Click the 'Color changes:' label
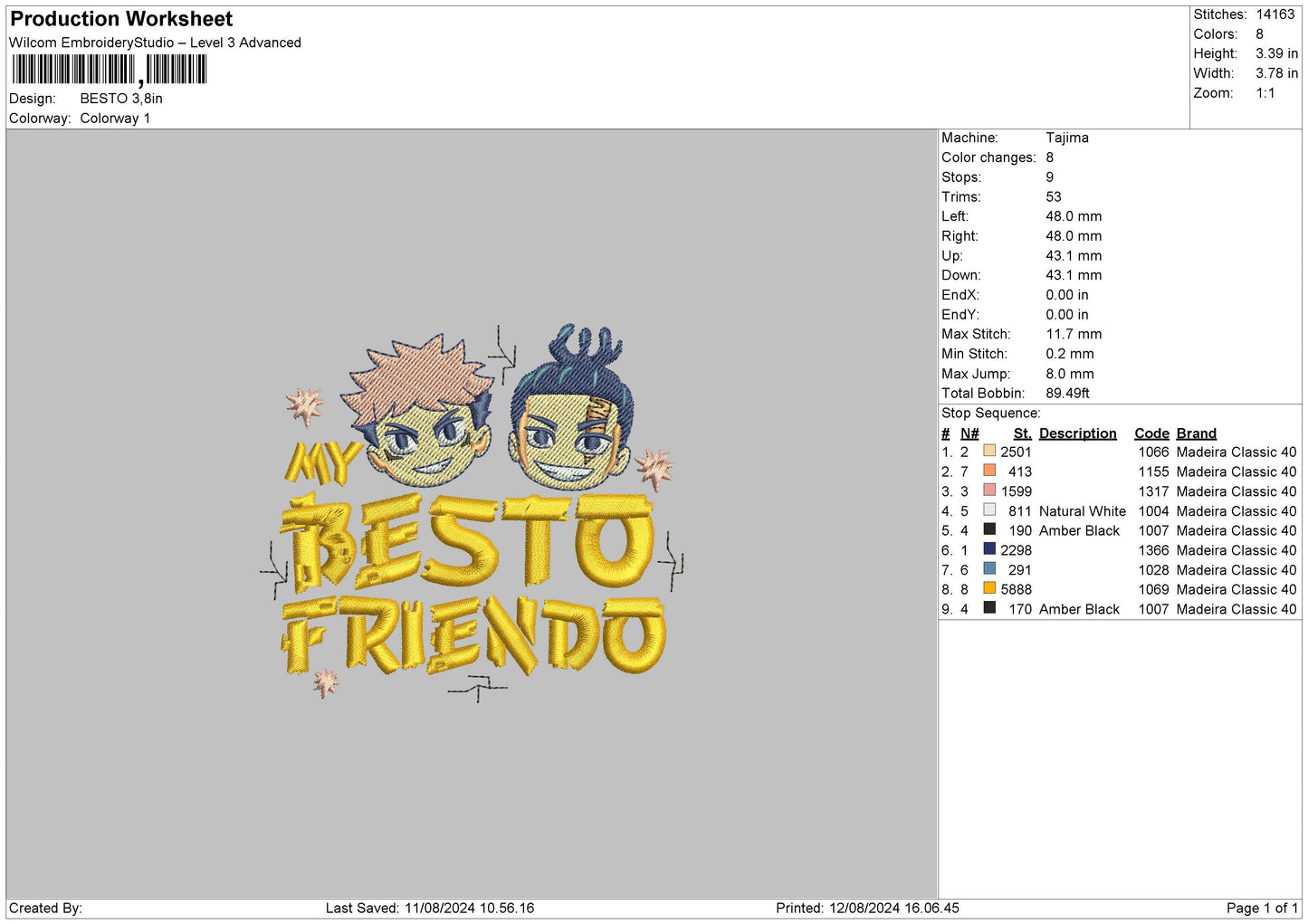This screenshot has width=1308, height=924. pos(988,157)
